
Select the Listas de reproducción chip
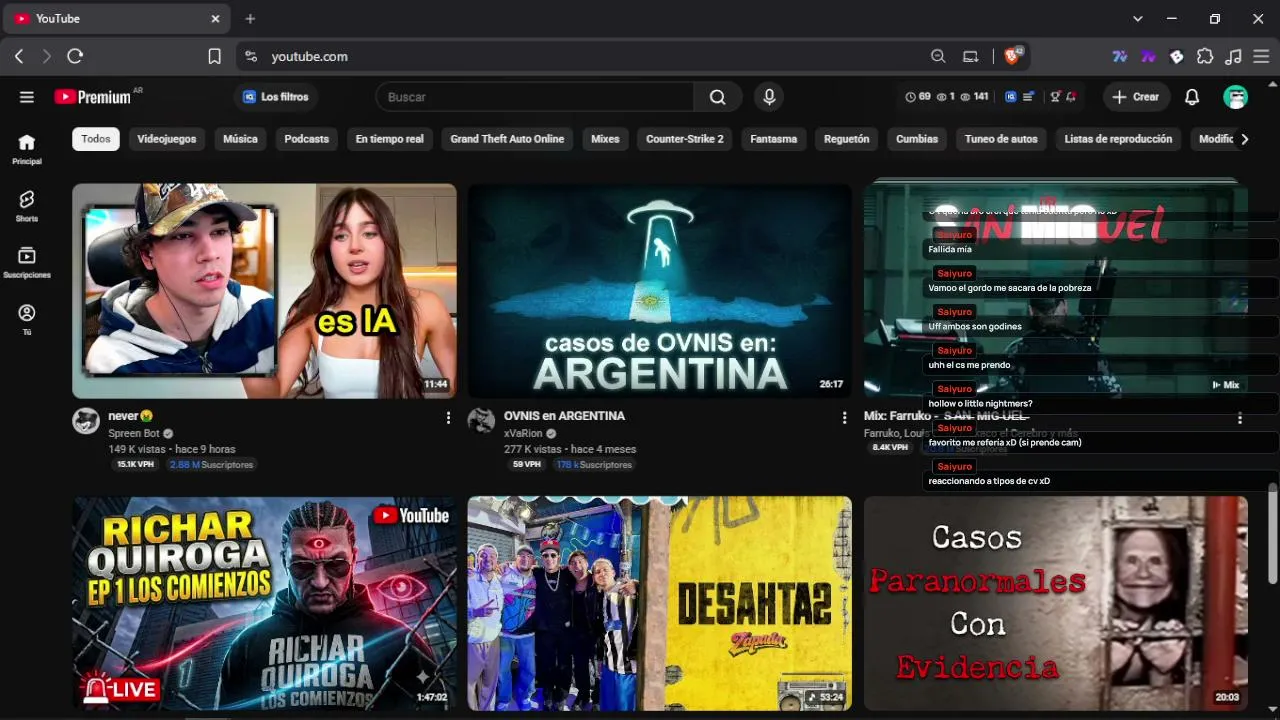click(1118, 139)
